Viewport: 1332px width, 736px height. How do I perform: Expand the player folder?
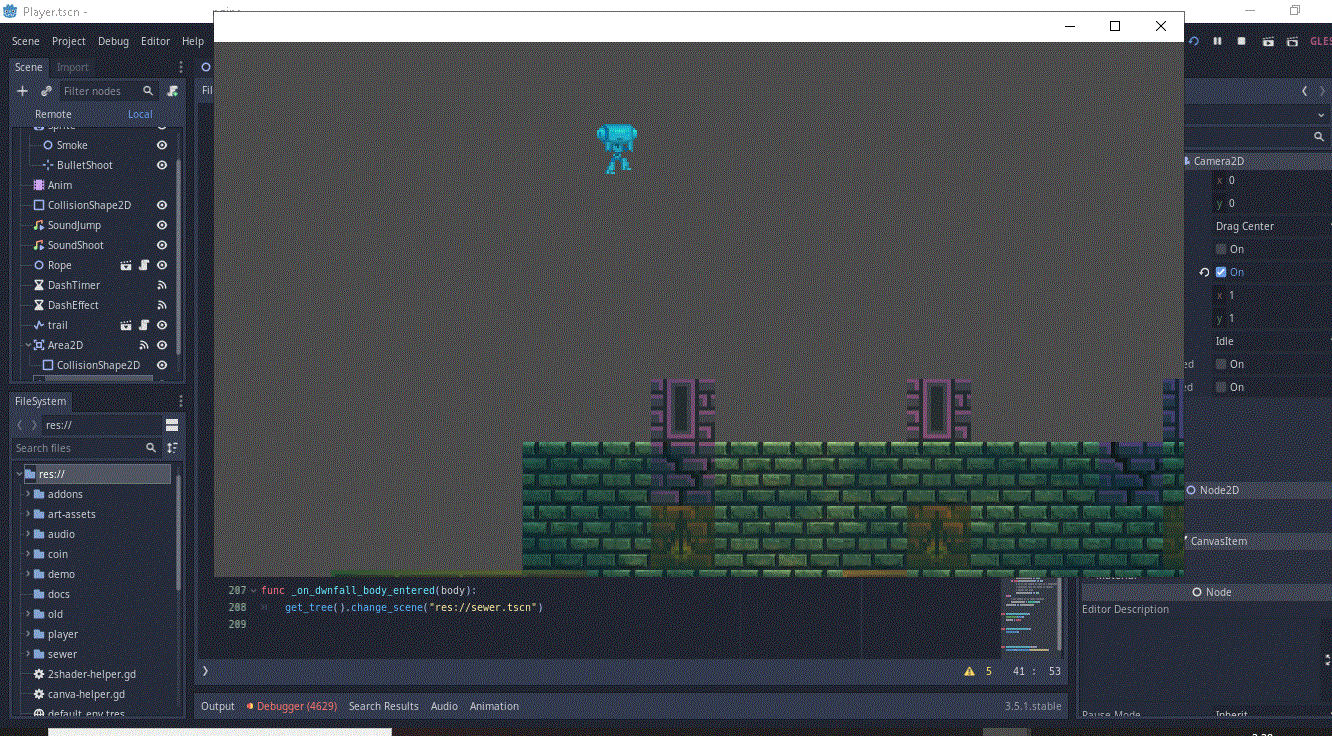pos(28,634)
